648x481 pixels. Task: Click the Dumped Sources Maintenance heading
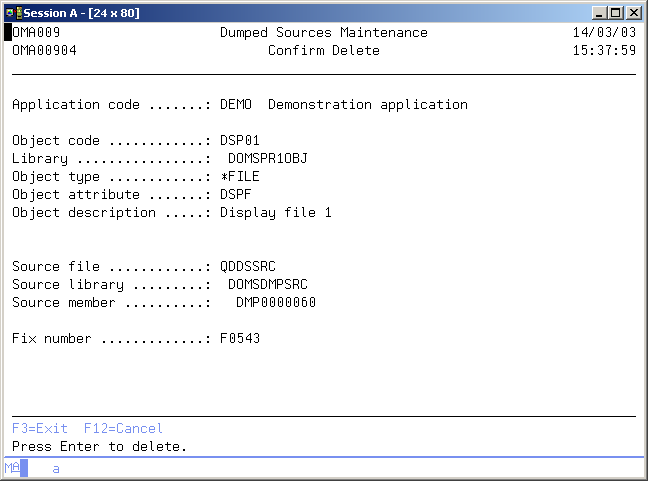[323, 33]
